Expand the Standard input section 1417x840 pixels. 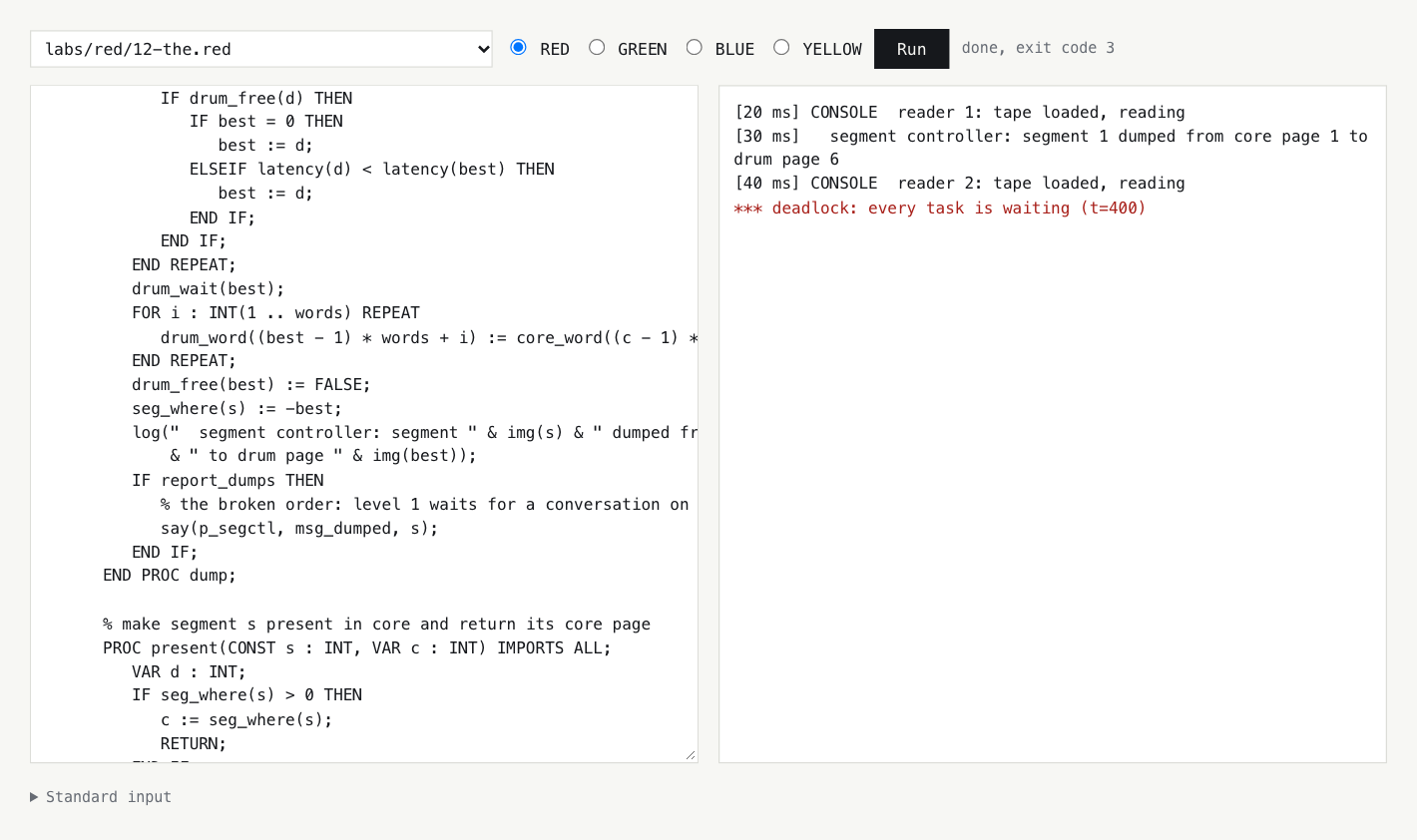click(x=101, y=797)
